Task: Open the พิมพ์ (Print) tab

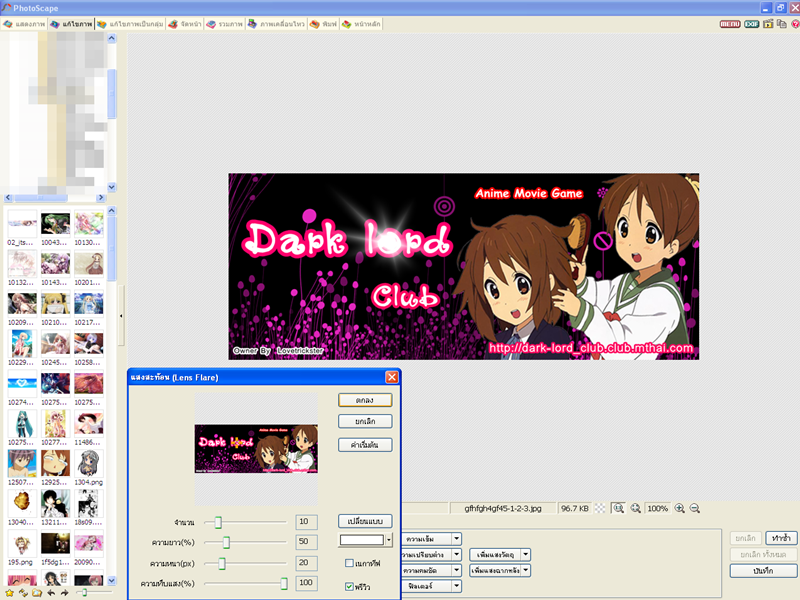Action: pos(323,24)
